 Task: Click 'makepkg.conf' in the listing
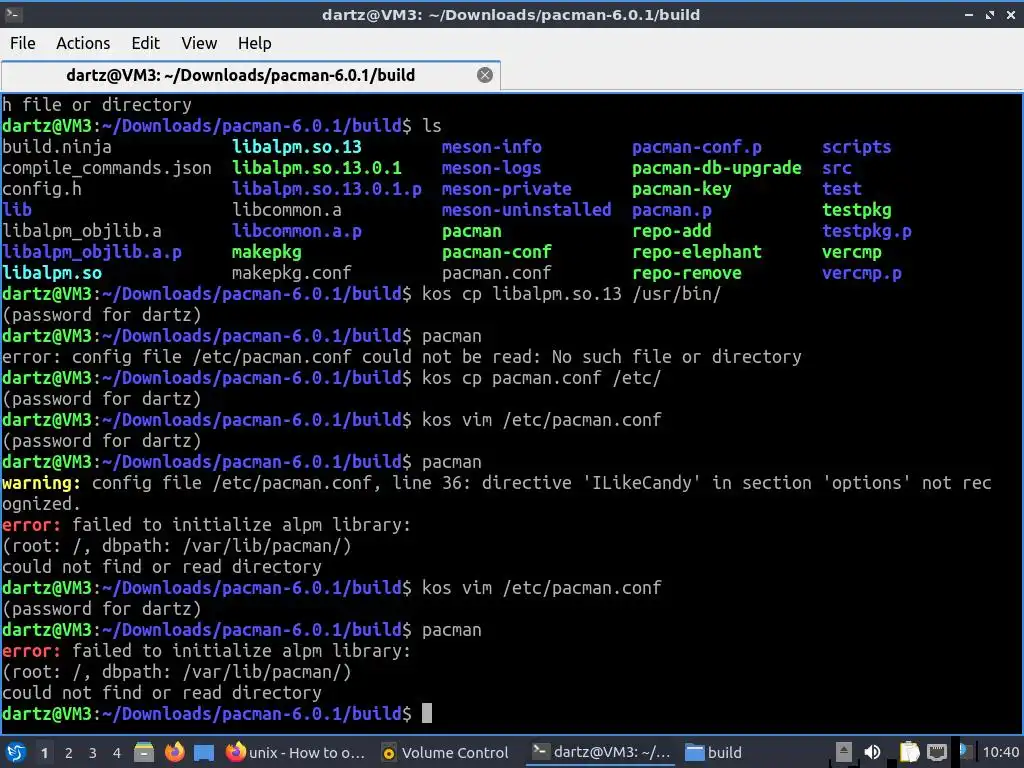[x=291, y=273]
